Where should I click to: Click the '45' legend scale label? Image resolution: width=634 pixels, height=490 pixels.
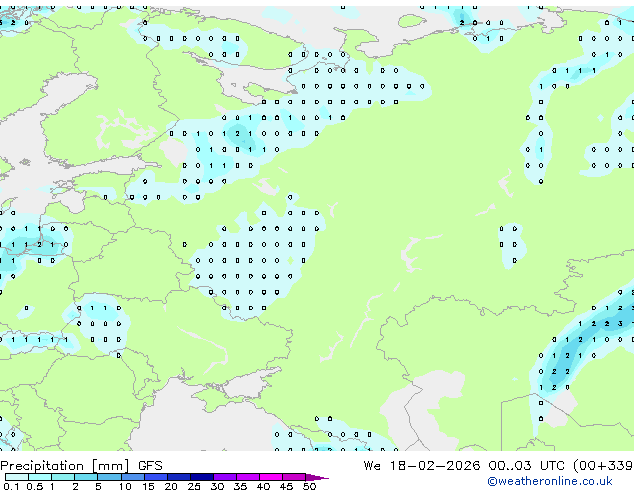[286, 486]
